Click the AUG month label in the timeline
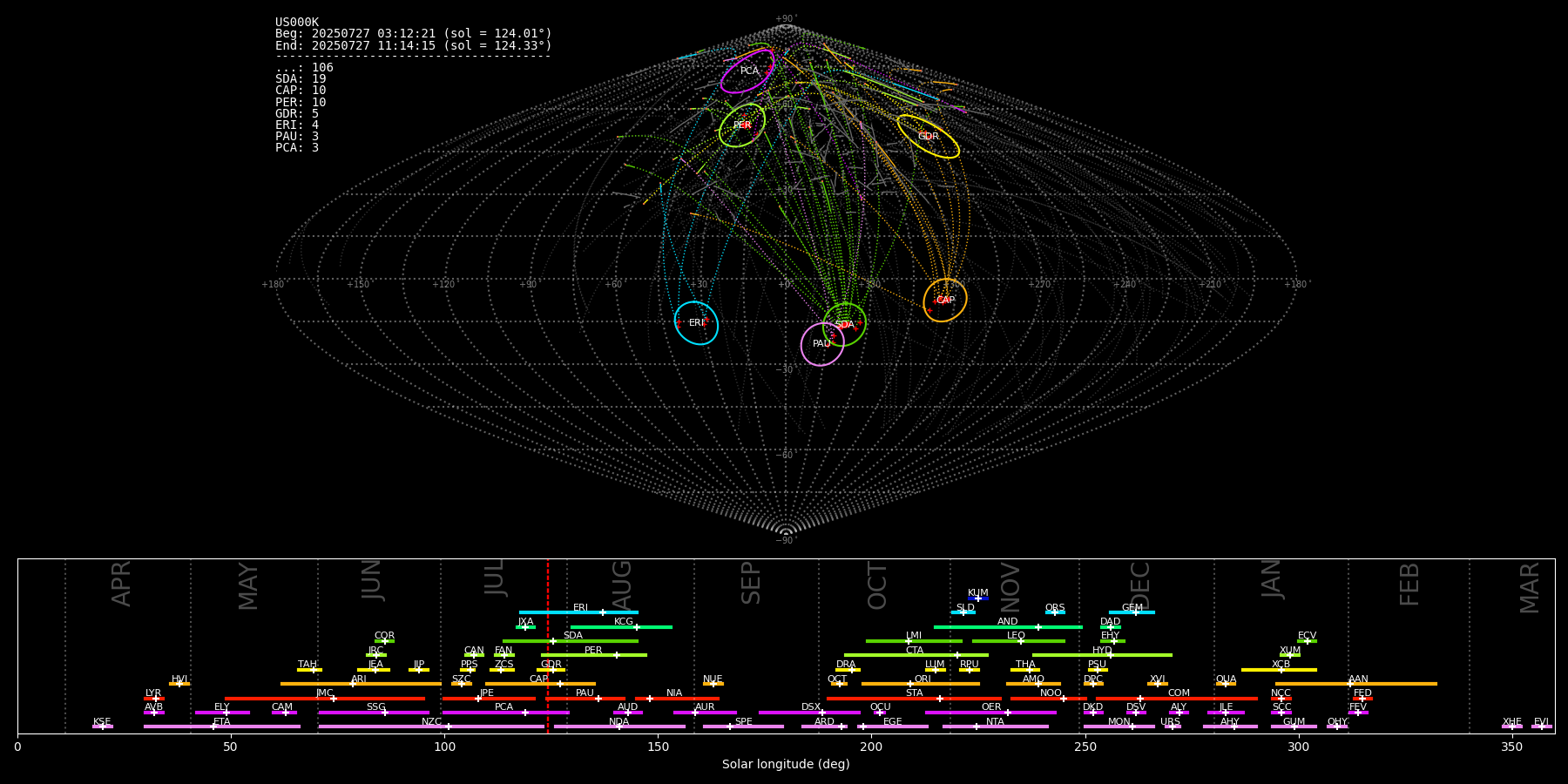1568x784 pixels. point(622,585)
